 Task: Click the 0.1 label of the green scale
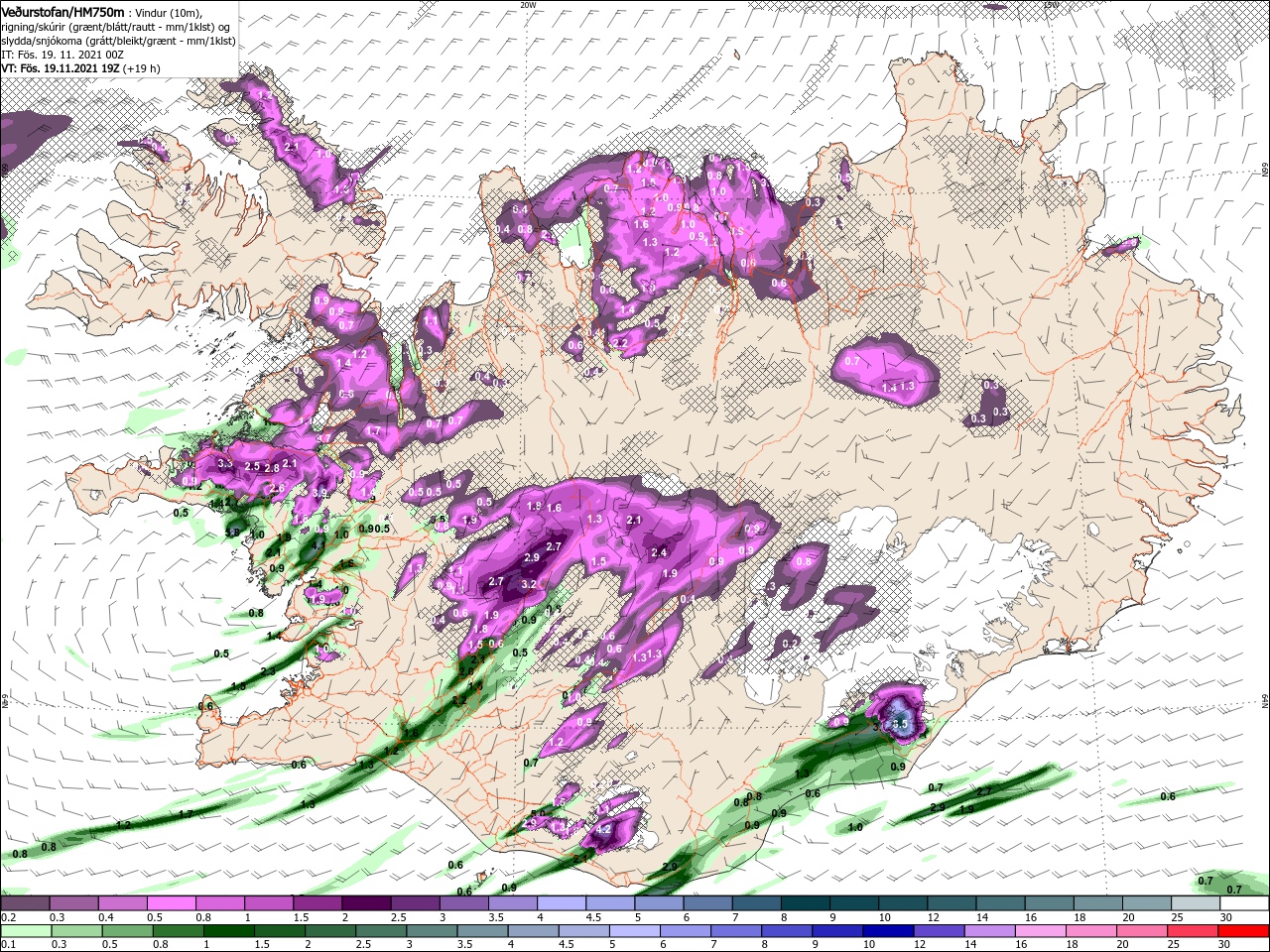(8, 944)
